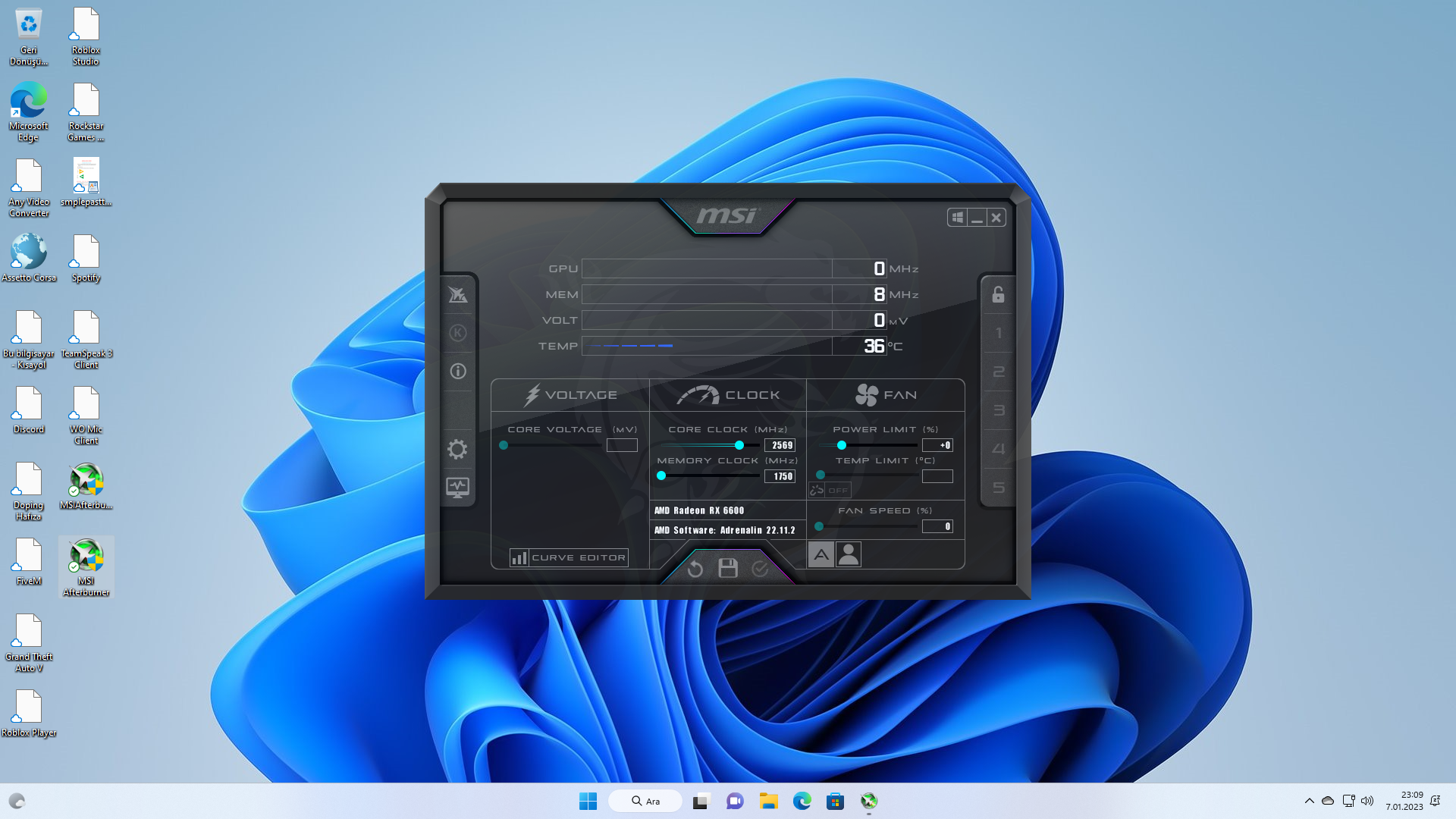
Task: Toggle fan speed Auto mode button
Action: (821, 555)
